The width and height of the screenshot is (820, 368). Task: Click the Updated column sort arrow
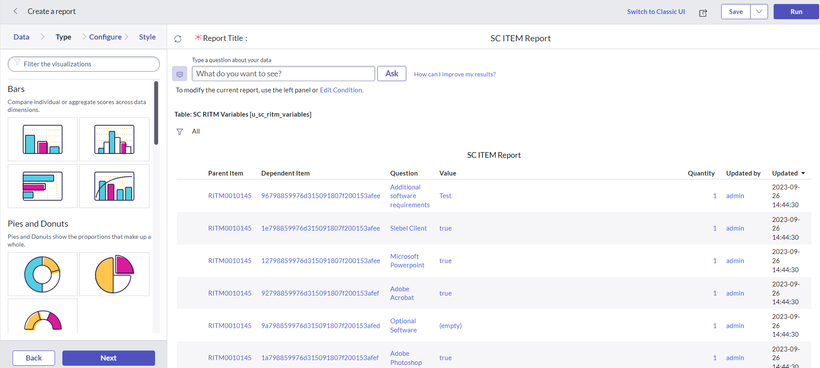click(x=803, y=173)
